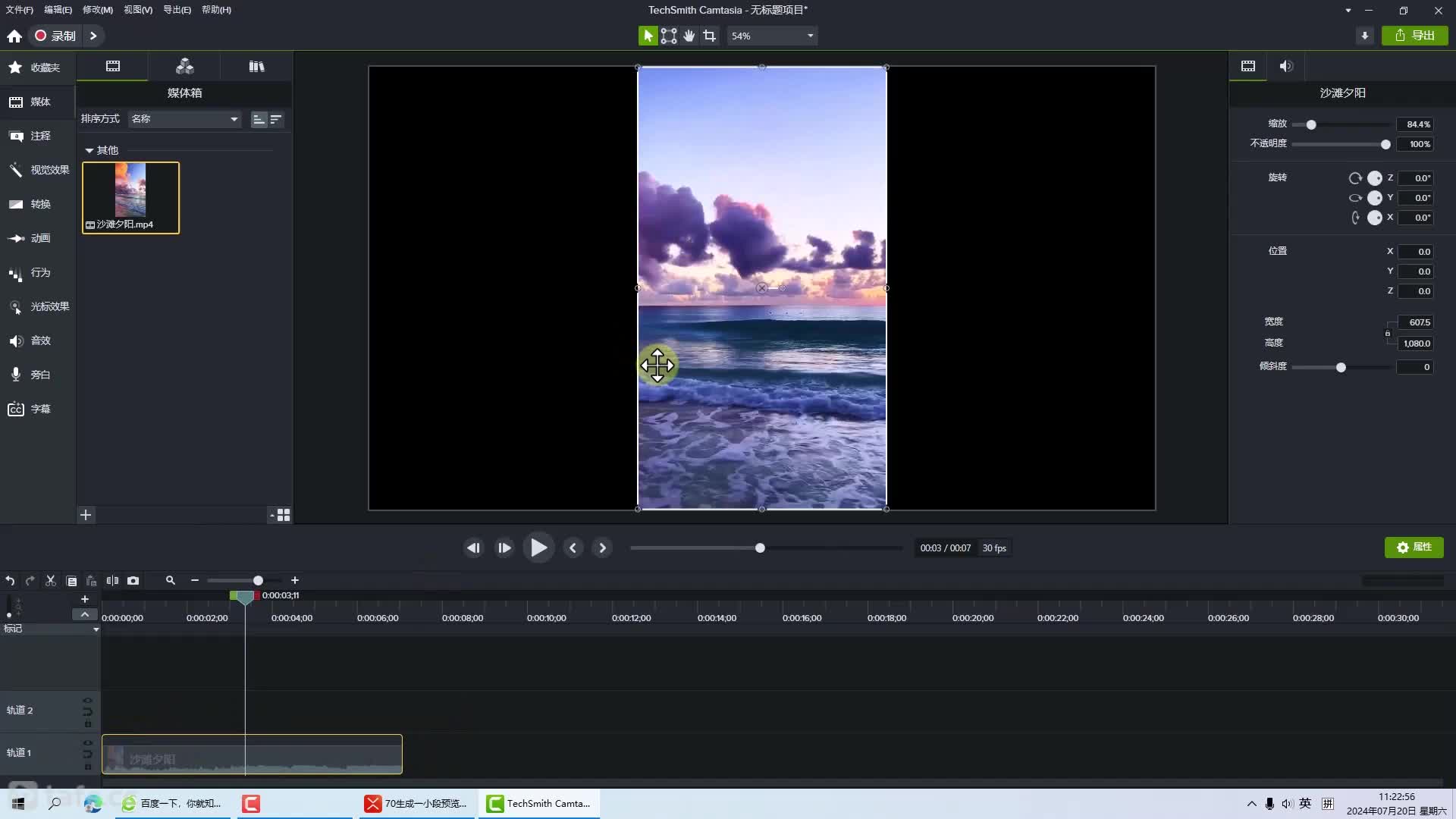The height and width of the screenshot is (819, 1456).
Task: Zoom in the timeline with plus
Action: pyautogui.click(x=295, y=580)
